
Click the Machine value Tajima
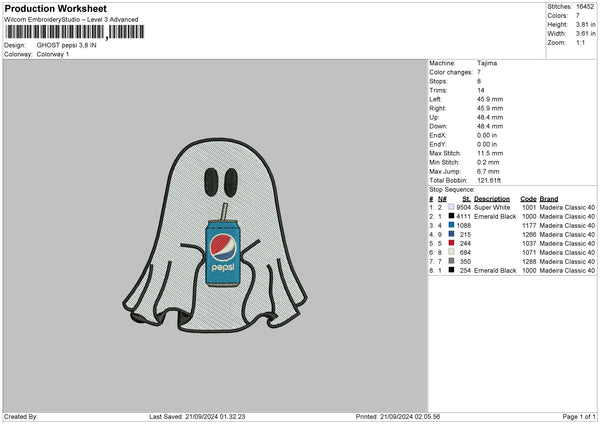click(x=487, y=63)
